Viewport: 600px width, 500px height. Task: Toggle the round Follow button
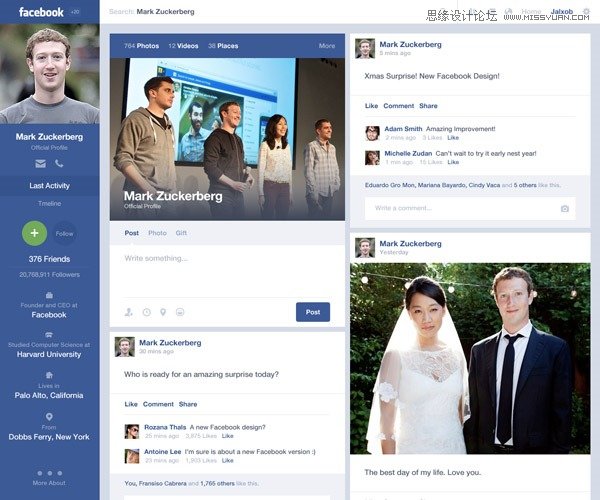[x=64, y=233]
